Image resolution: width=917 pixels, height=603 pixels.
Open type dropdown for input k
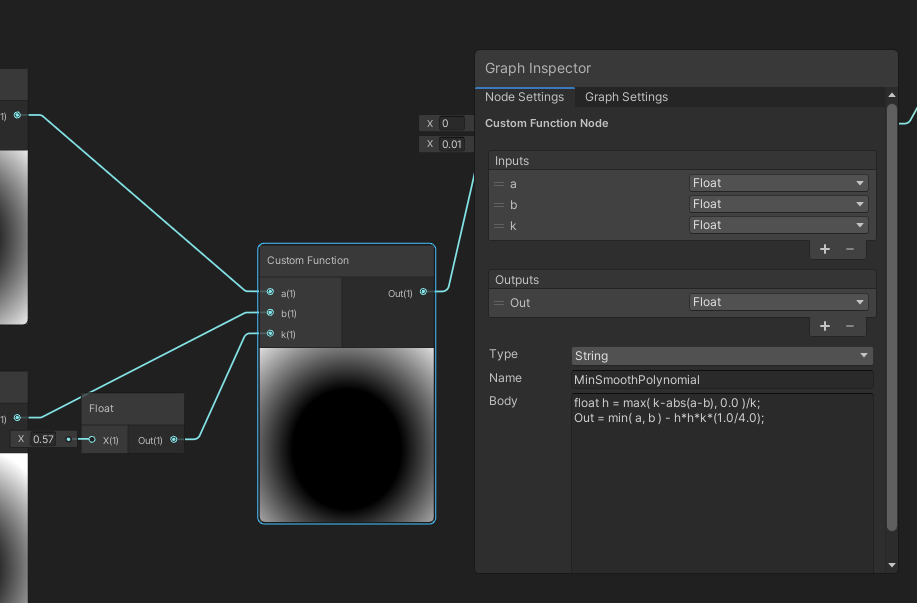[778, 225]
